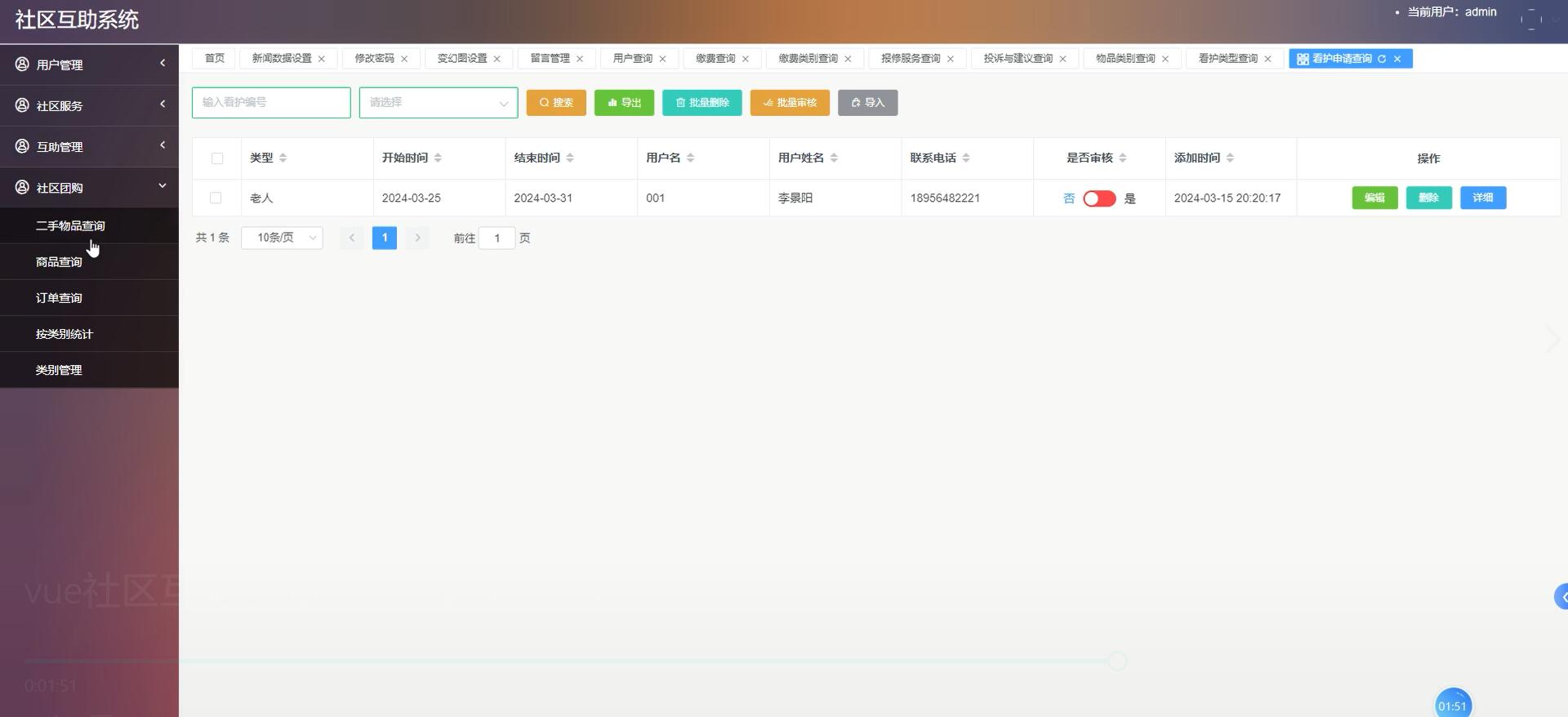
Task: Click 删除 for the 老人 row
Action: coord(1429,198)
